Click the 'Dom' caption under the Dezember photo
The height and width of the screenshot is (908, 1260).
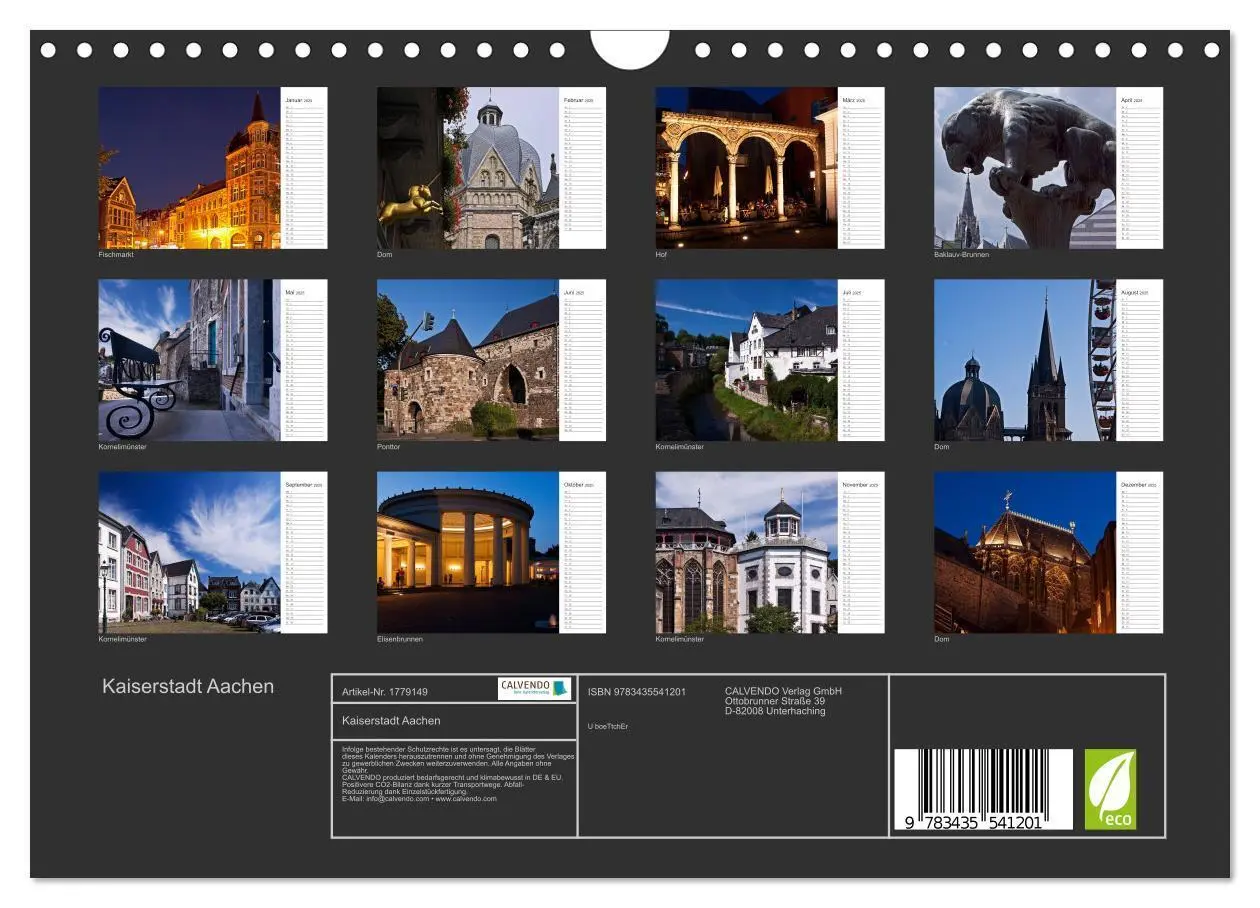tap(942, 639)
